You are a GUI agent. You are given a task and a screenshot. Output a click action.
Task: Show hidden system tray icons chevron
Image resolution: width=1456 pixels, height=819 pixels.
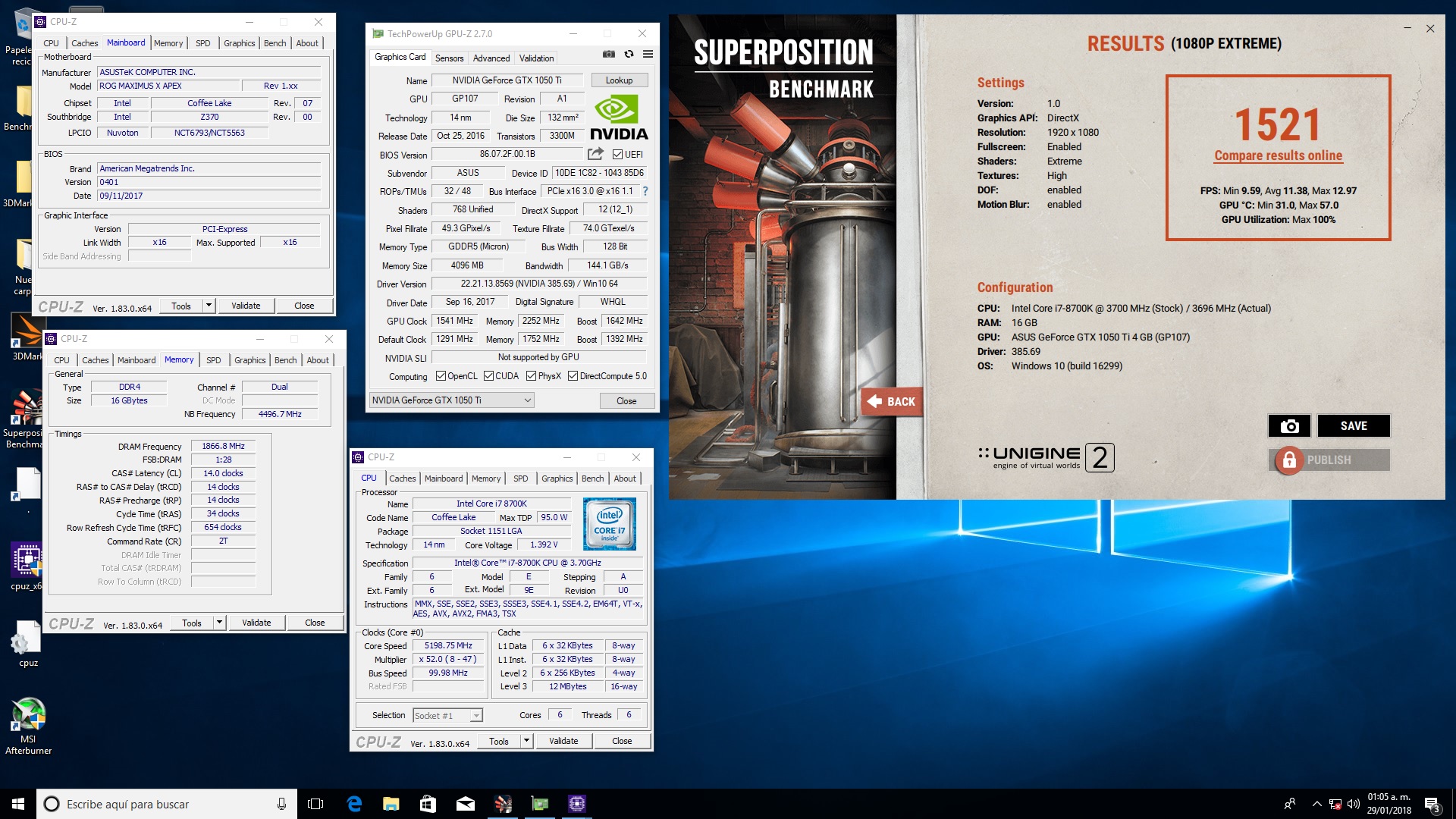point(1316,804)
